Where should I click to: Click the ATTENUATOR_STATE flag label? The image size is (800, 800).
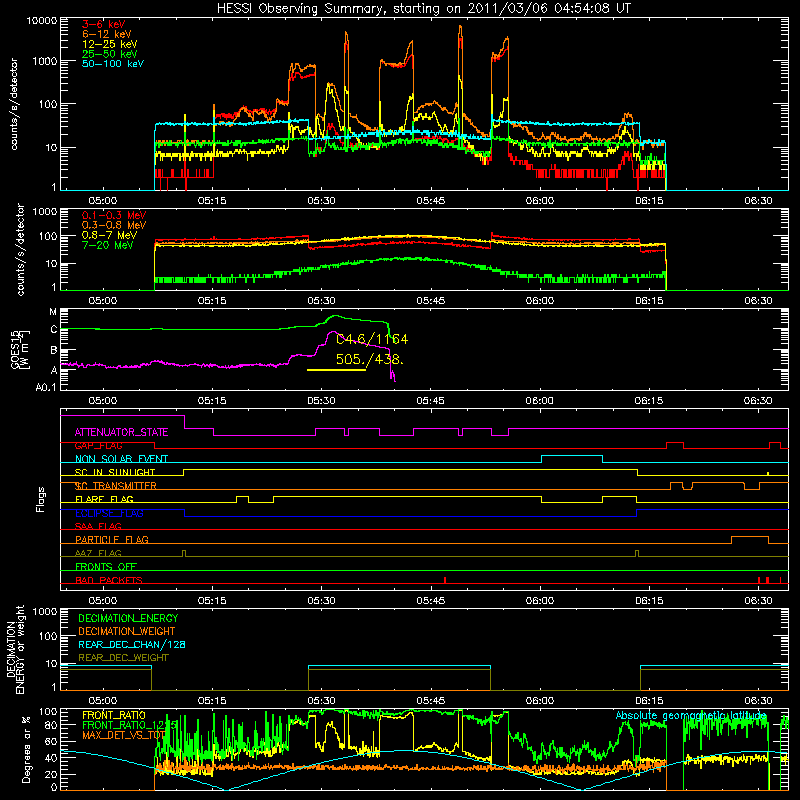[x=121, y=433]
